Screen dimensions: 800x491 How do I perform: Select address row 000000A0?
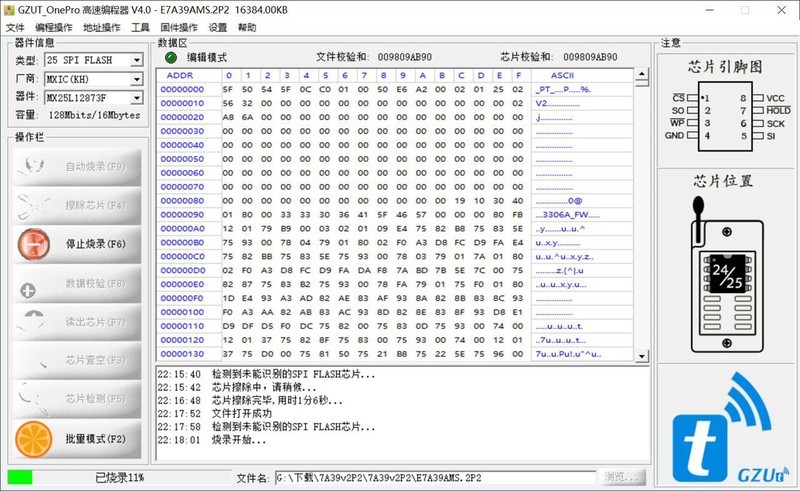click(x=182, y=229)
